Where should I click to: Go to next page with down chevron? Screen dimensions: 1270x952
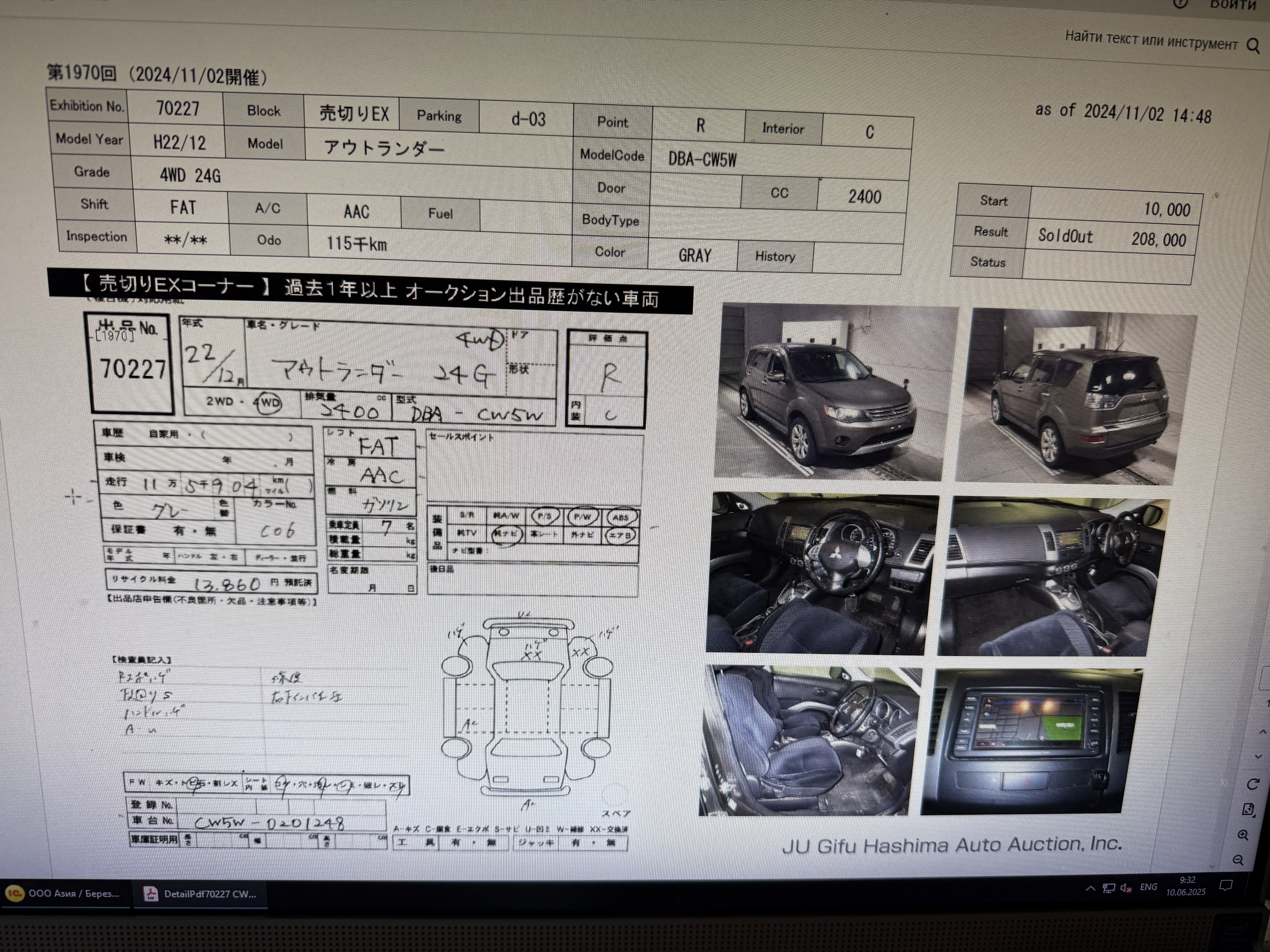1258,757
